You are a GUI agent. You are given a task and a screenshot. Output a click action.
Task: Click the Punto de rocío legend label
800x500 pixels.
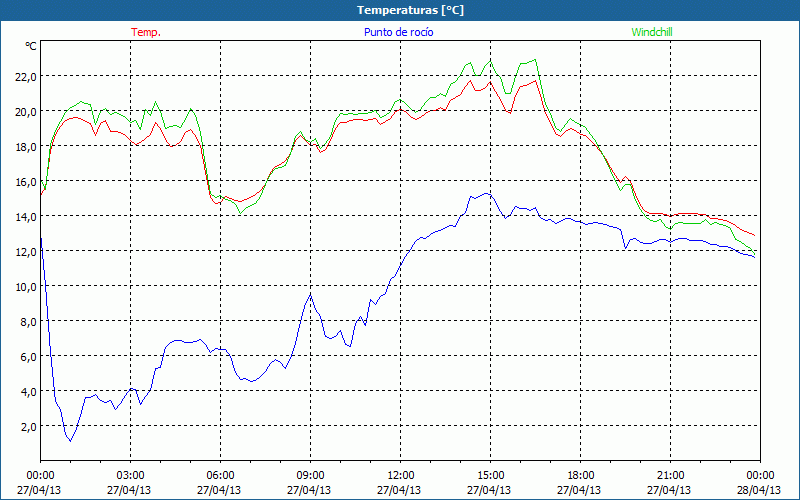(398, 32)
